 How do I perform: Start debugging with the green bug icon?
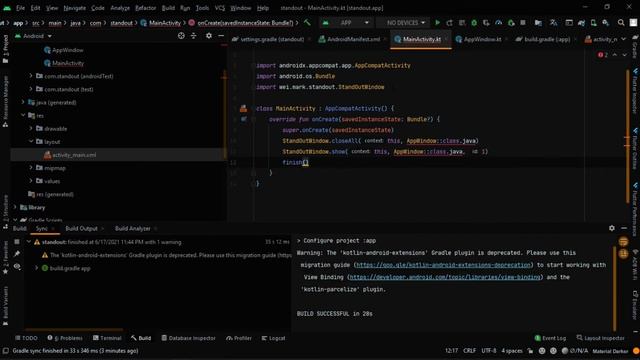474,23
